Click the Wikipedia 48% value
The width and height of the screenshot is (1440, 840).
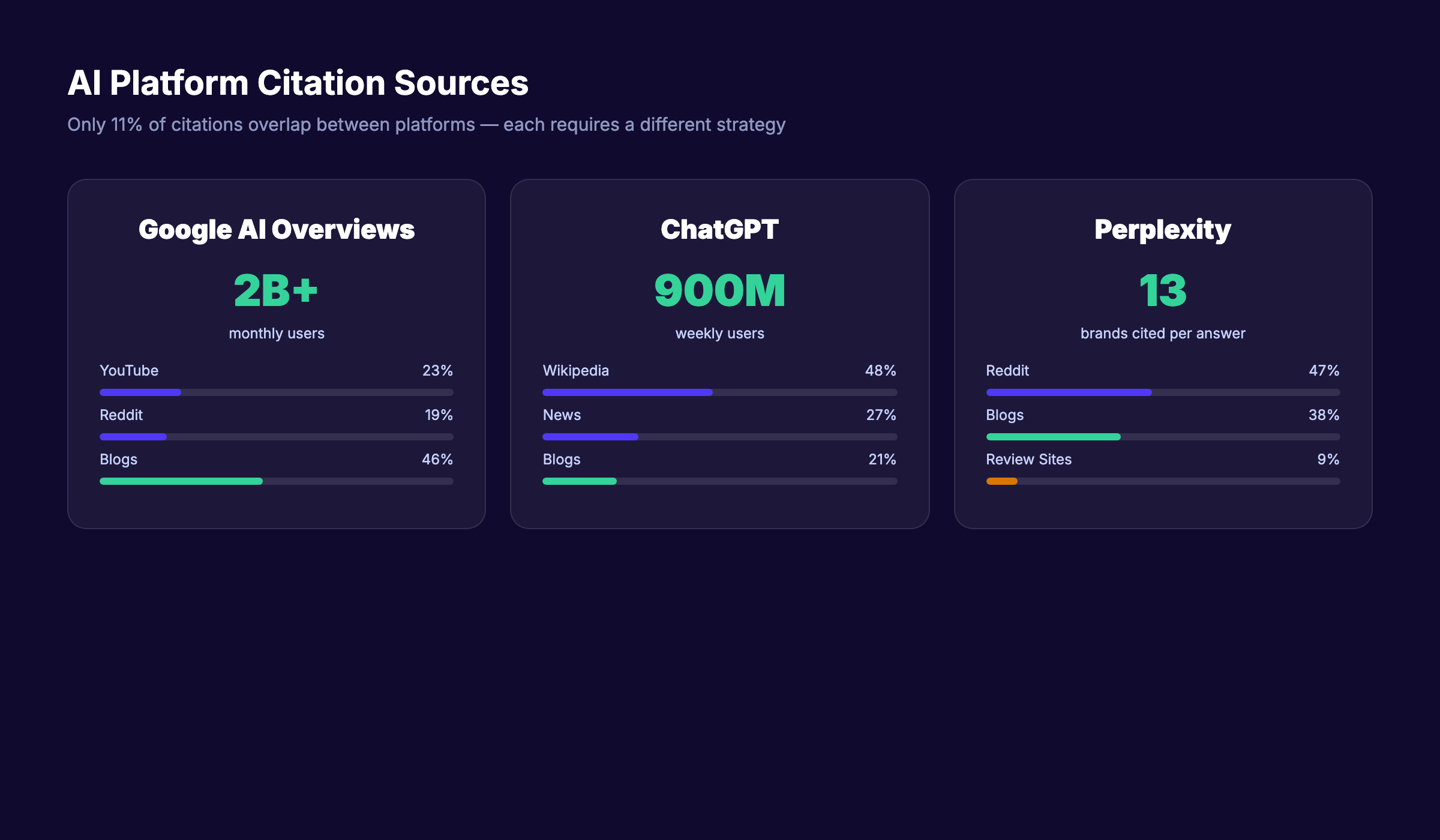click(880, 370)
